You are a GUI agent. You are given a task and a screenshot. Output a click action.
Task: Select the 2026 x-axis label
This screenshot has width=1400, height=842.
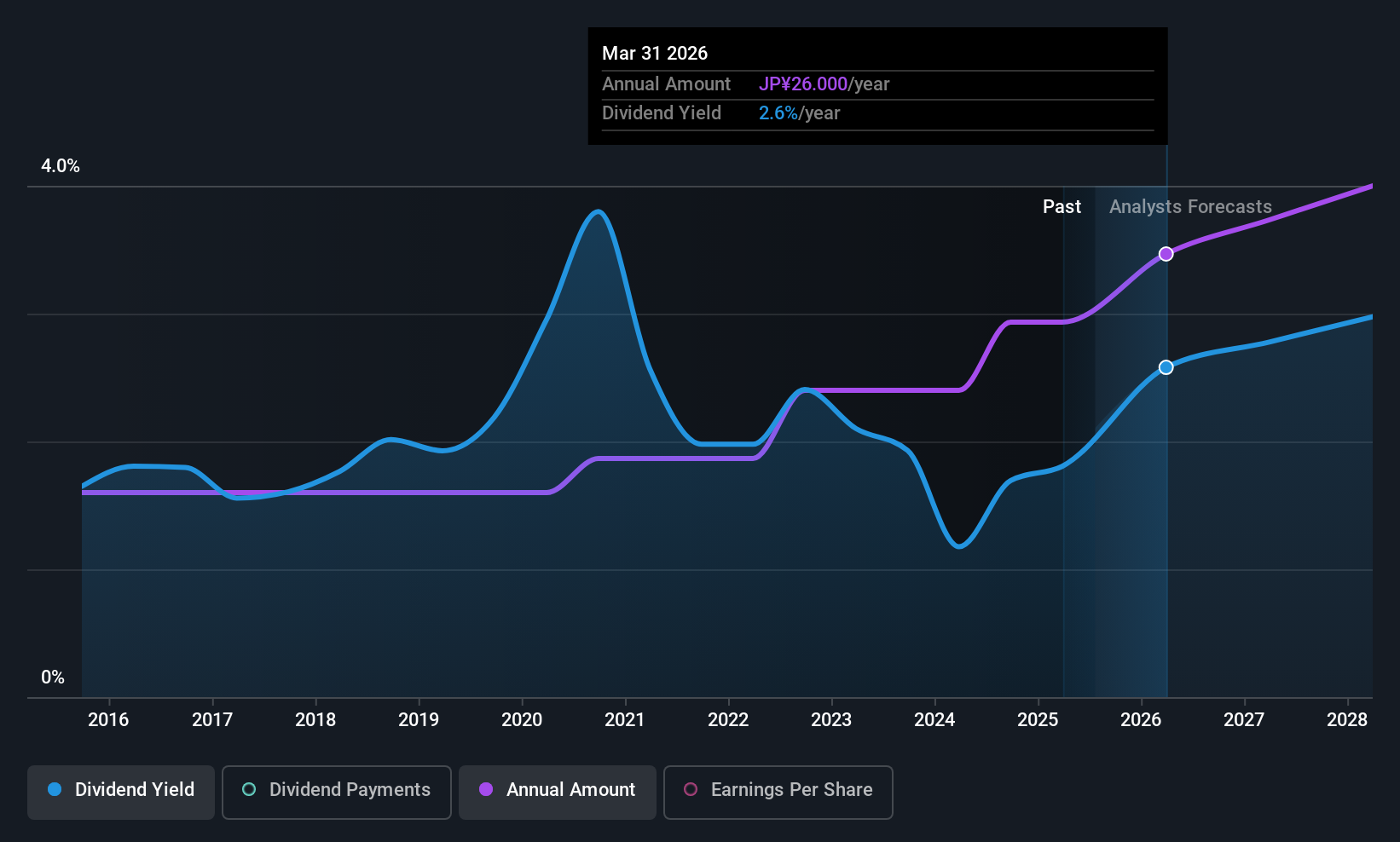1141,720
